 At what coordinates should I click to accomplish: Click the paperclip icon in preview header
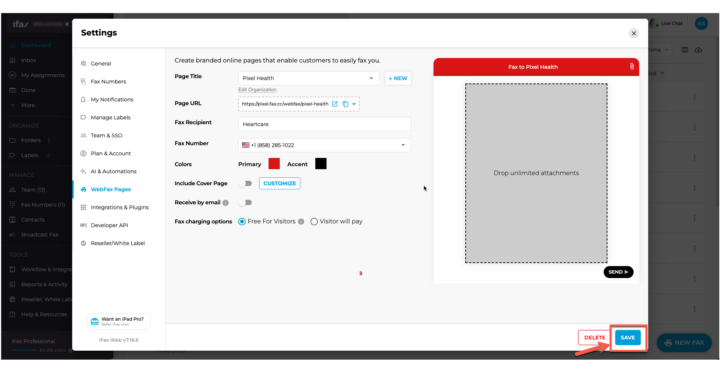point(632,67)
